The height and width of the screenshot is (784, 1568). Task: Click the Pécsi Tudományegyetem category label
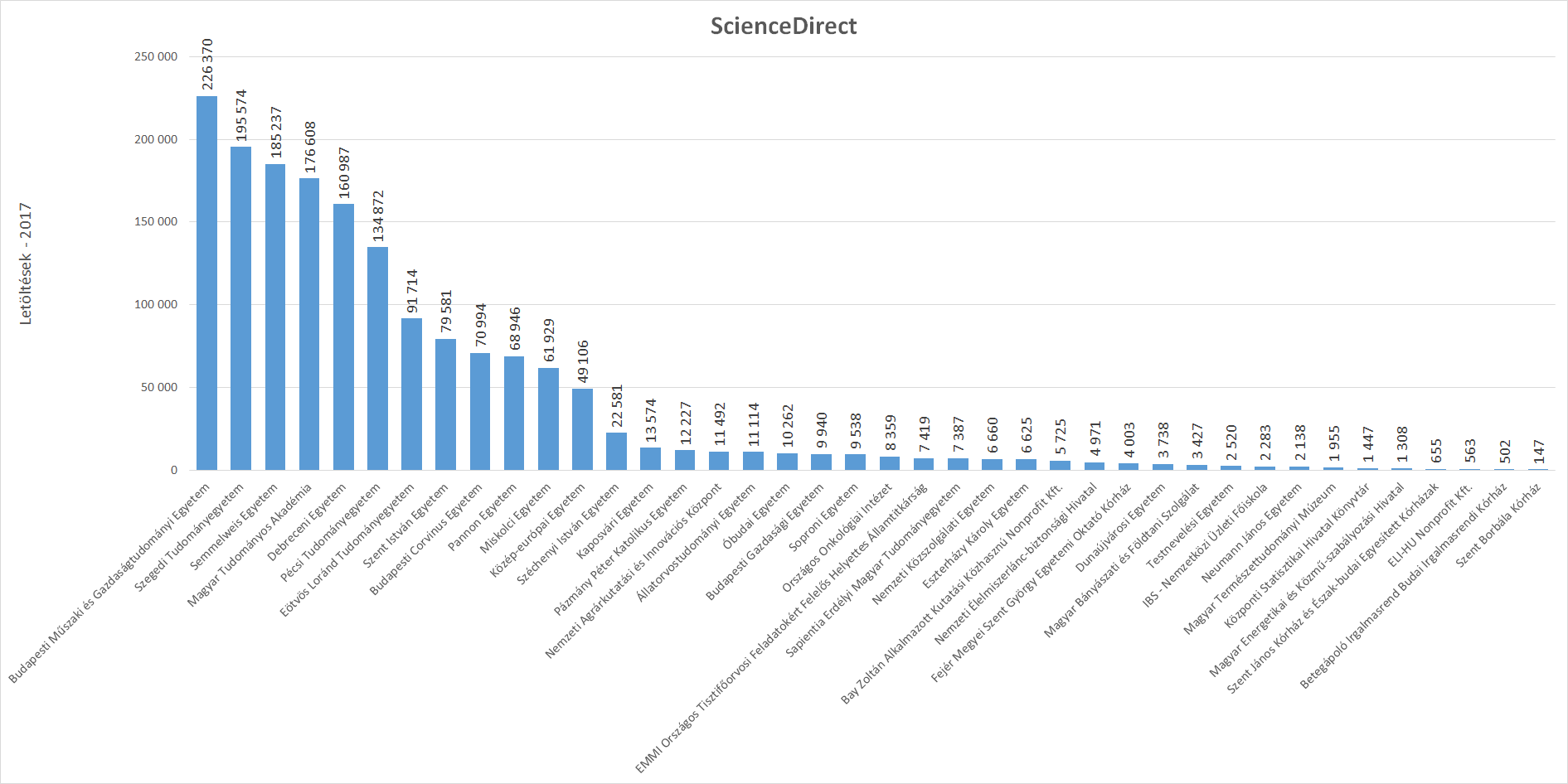pos(332,531)
